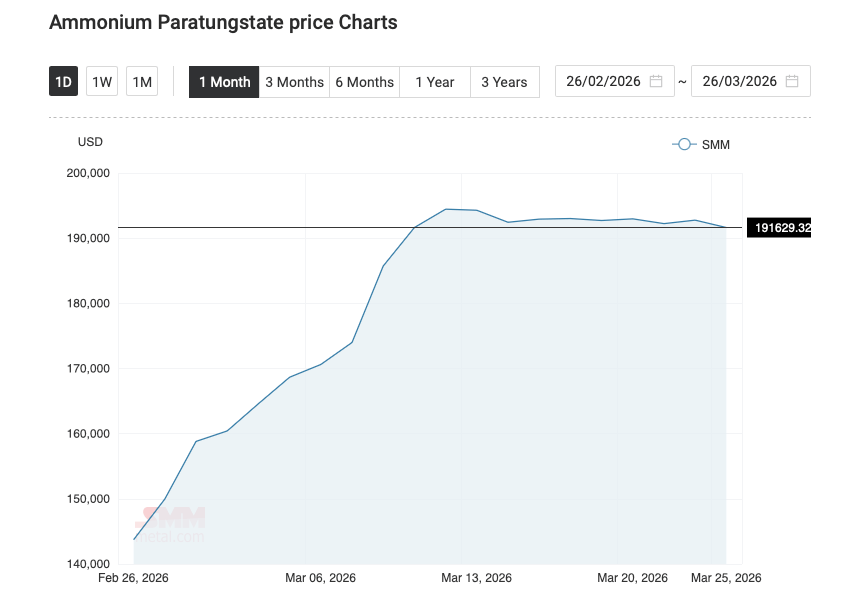Switch to 1 Year range

pos(435,82)
